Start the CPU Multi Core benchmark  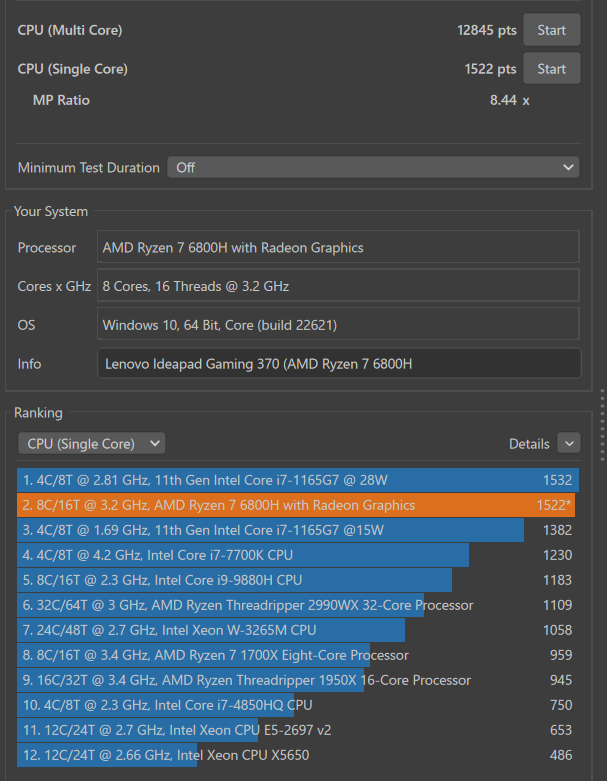(x=551, y=30)
